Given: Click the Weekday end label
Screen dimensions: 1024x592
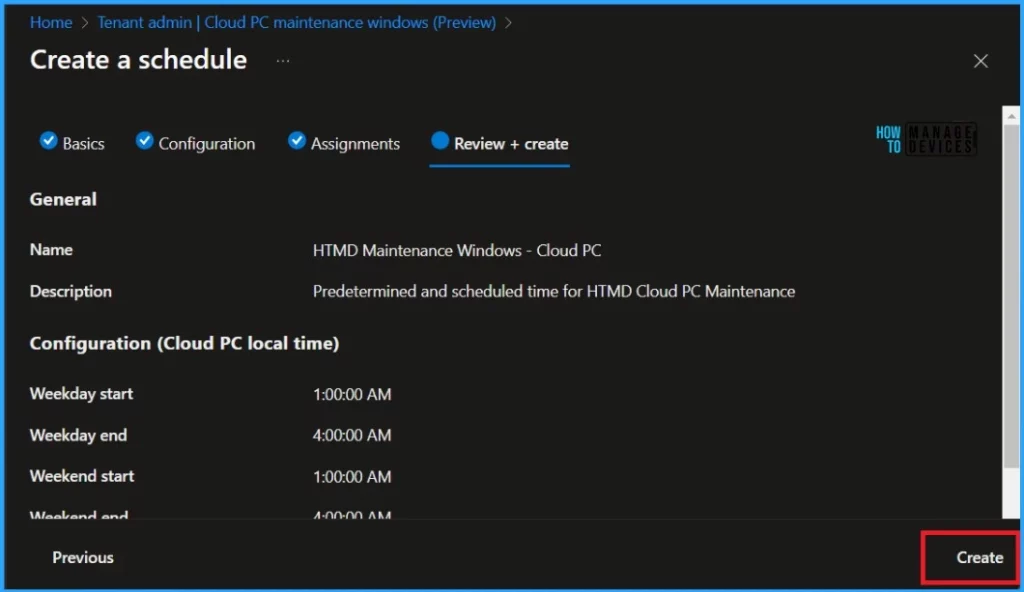Looking at the screenshot, I should tap(78, 435).
